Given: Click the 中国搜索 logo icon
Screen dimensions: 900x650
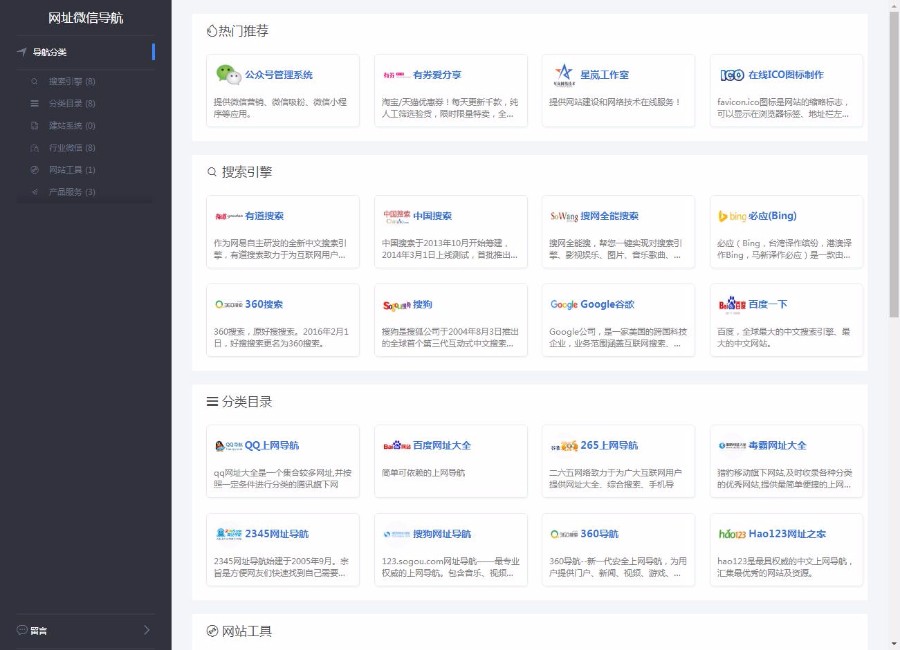Looking at the screenshot, I should (x=397, y=216).
